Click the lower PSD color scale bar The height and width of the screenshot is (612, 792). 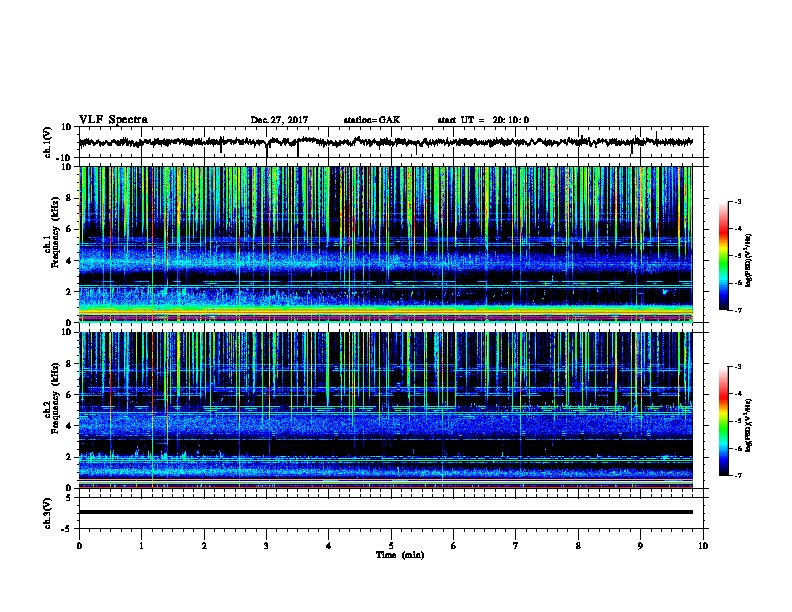(x=723, y=421)
